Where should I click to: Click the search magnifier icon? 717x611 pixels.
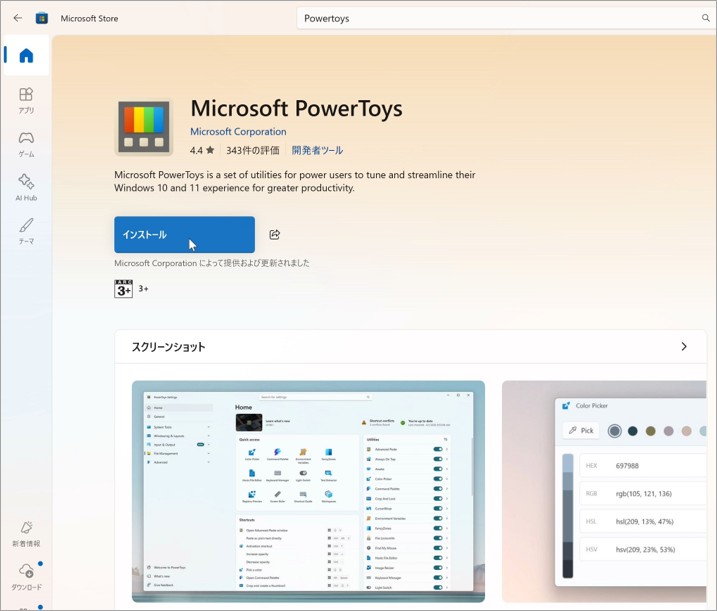(x=706, y=18)
